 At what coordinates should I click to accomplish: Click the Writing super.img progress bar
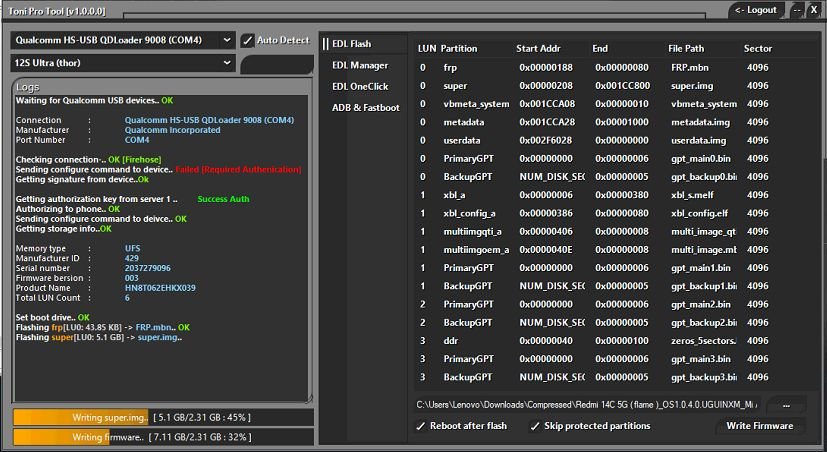coord(162,416)
